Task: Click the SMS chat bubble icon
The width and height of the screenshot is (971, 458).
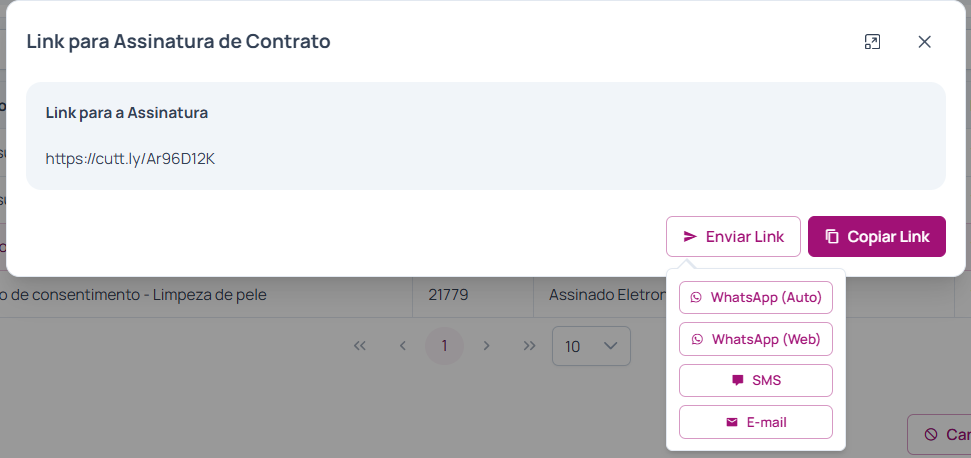Action: point(738,380)
